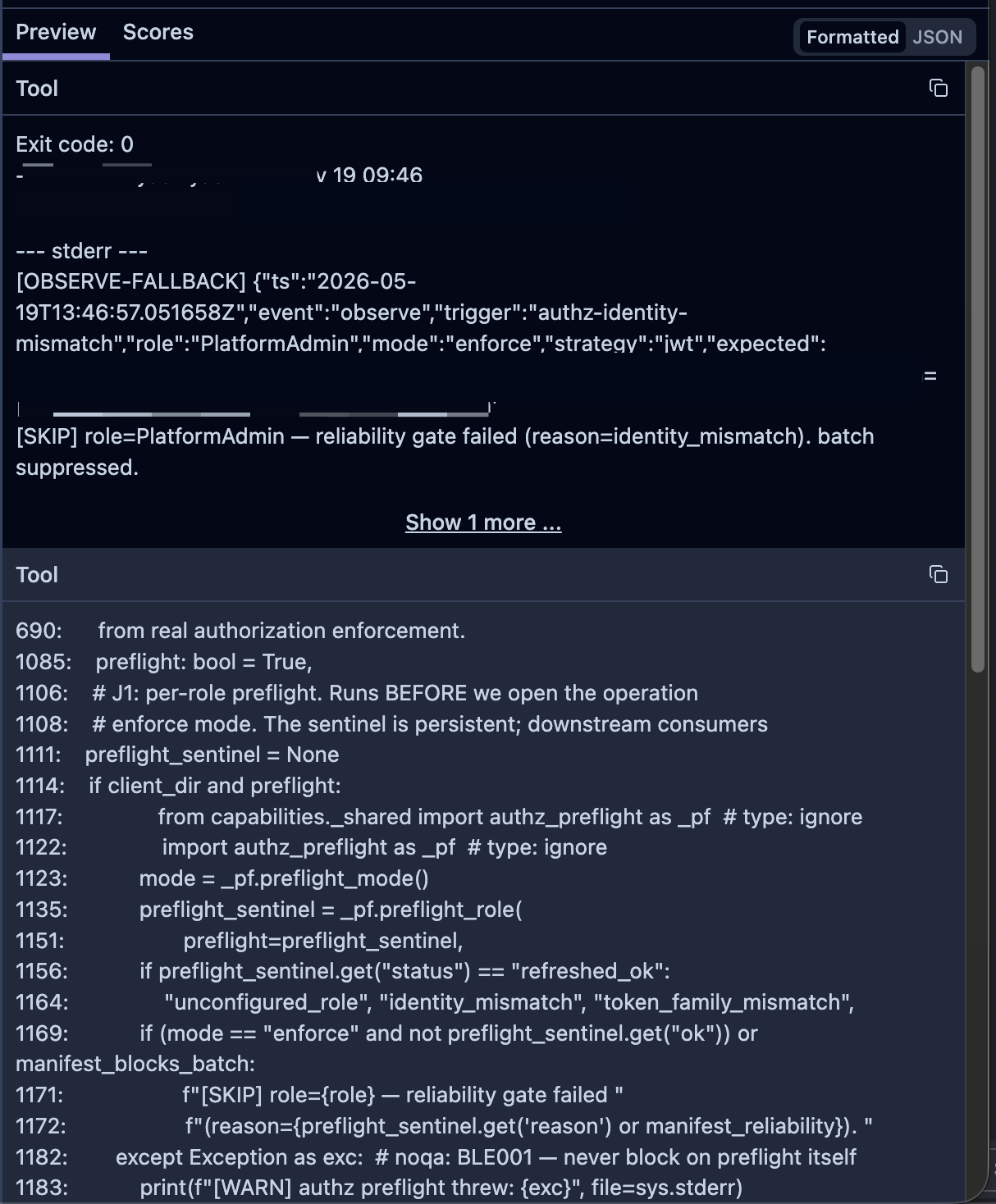Open the Scores tab
Image resolution: width=996 pixels, height=1204 pixels.
coord(158,32)
